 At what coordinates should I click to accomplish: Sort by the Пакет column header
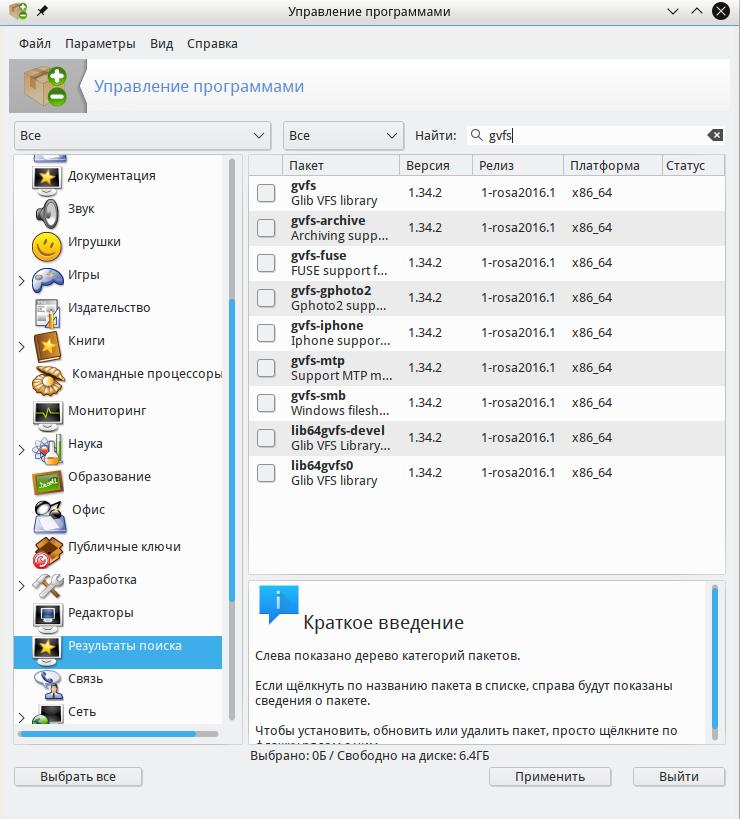[x=340, y=166]
